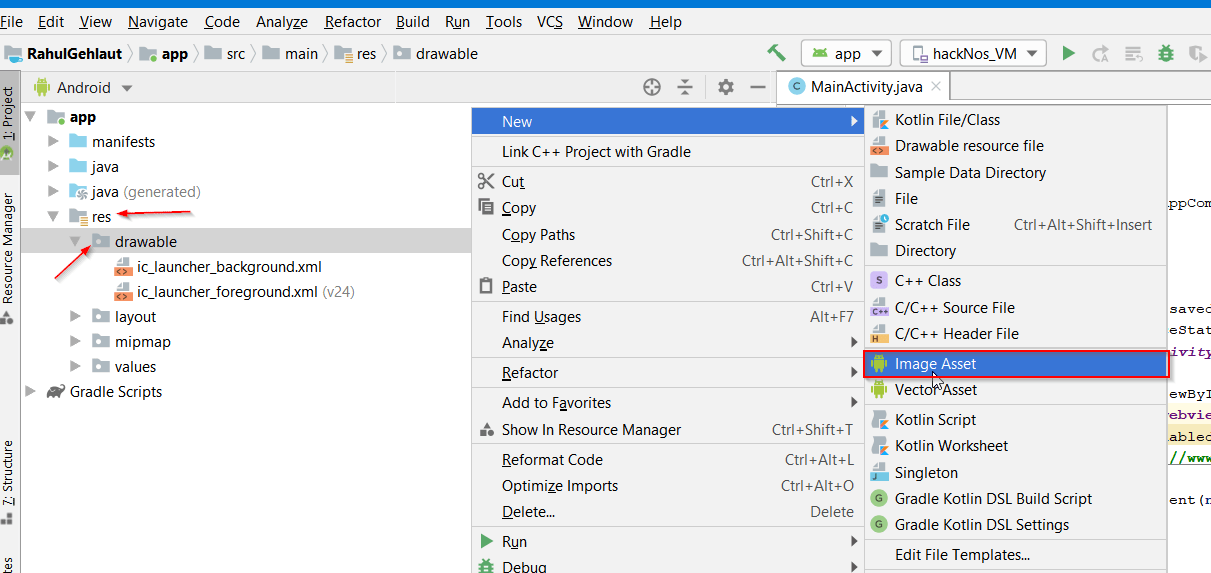The width and height of the screenshot is (1211, 573).
Task: Click the Build hammer icon
Action: tap(776, 53)
